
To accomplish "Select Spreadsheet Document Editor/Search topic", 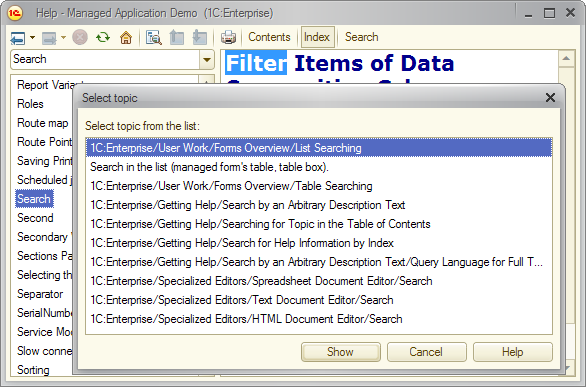I will [x=319, y=281].
